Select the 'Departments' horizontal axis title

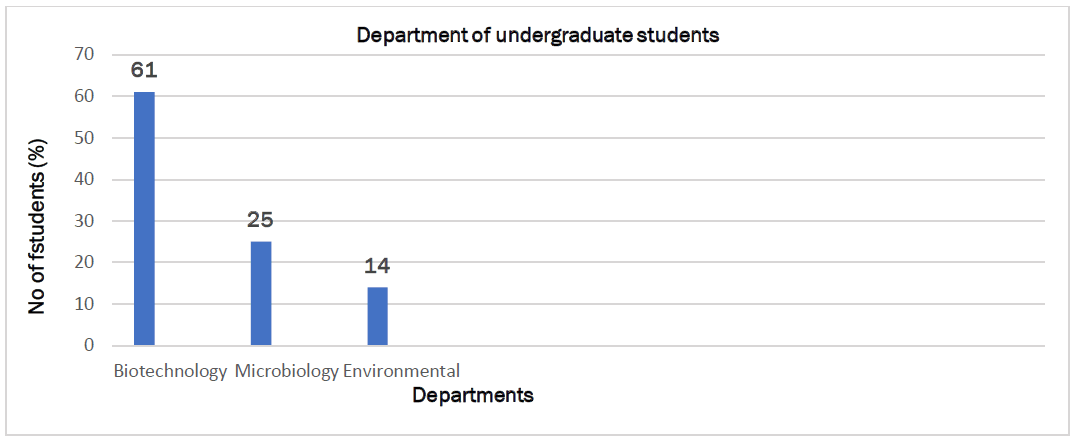click(x=473, y=396)
